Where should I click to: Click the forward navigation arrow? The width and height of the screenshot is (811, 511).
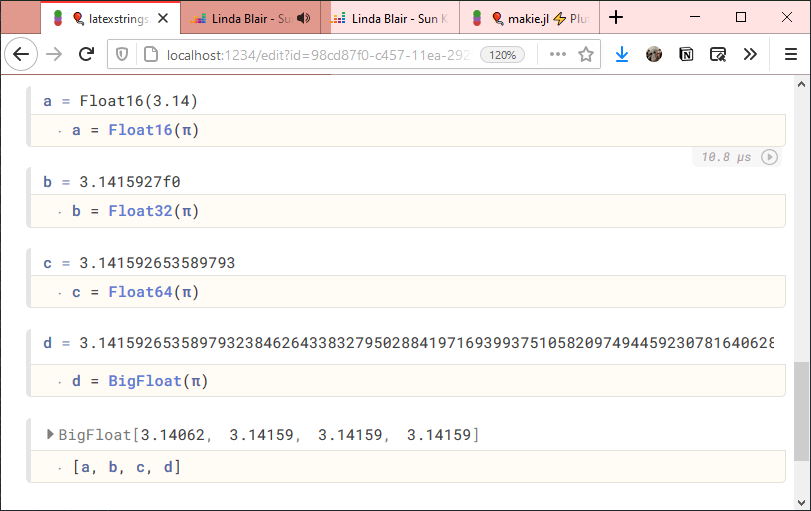(x=54, y=54)
